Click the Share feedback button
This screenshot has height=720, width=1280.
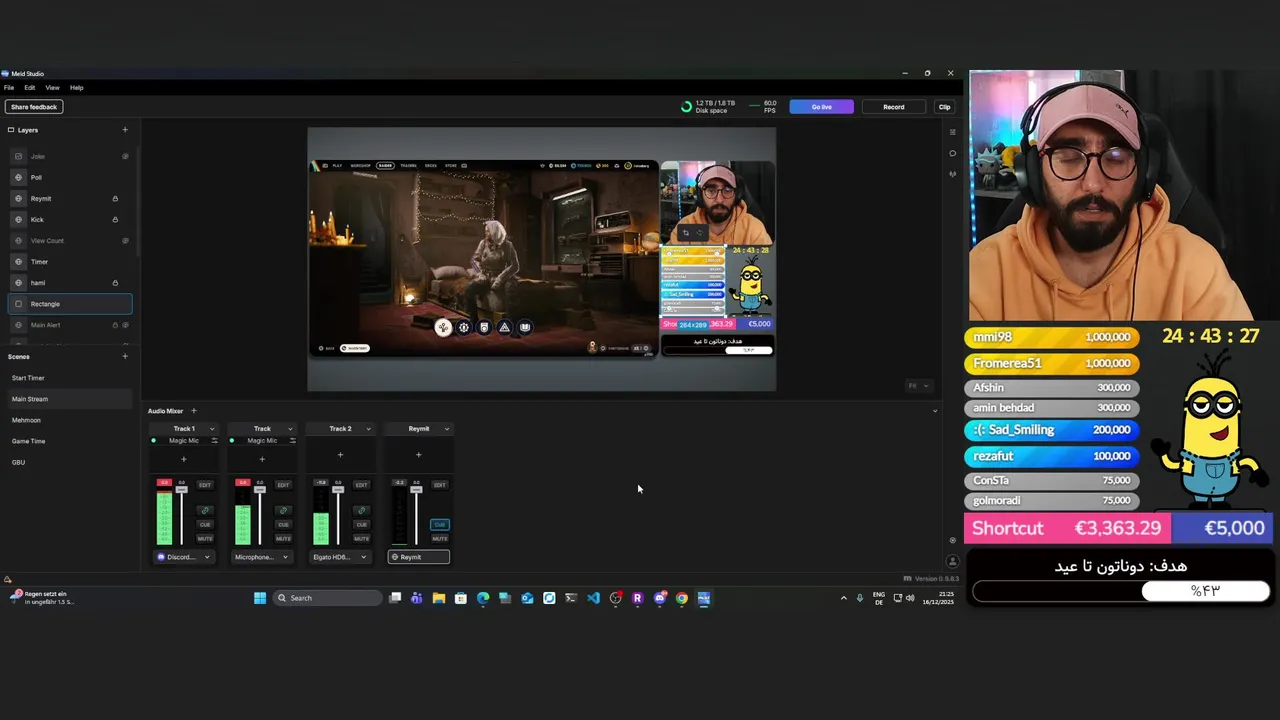pos(34,107)
